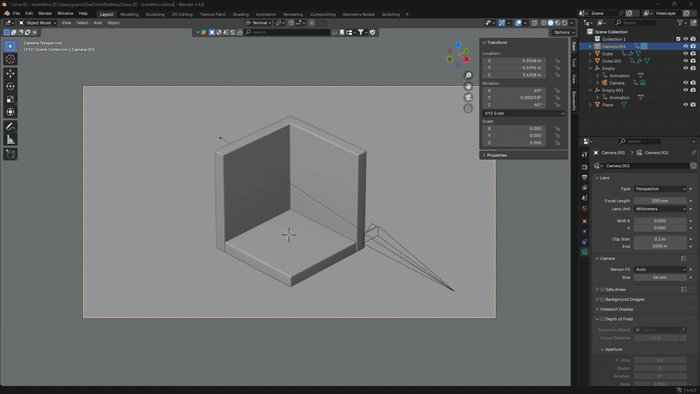Hide Cube.001 via its eye icon
This screenshot has height=394, width=700.
(685, 61)
